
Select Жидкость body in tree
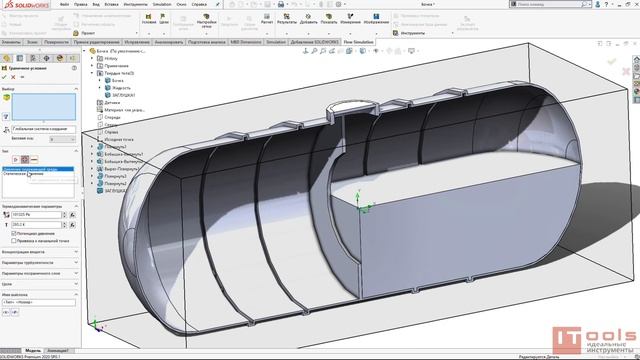pyautogui.click(x=118, y=88)
